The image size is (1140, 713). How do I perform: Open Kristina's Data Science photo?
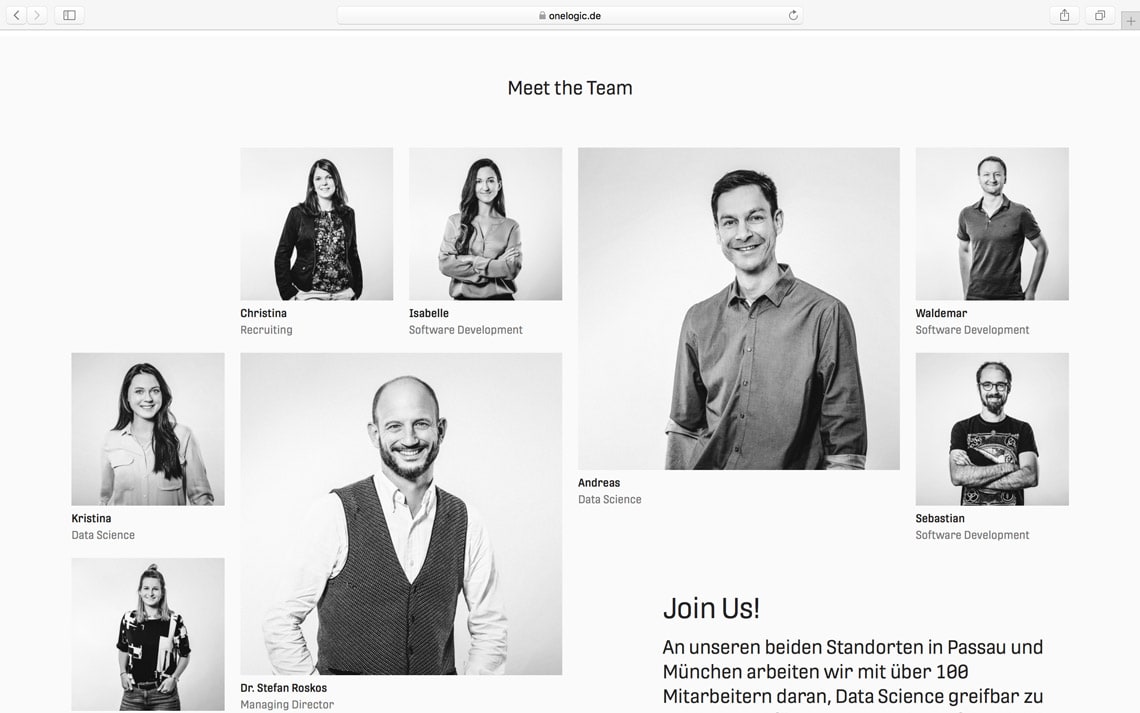click(x=148, y=429)
